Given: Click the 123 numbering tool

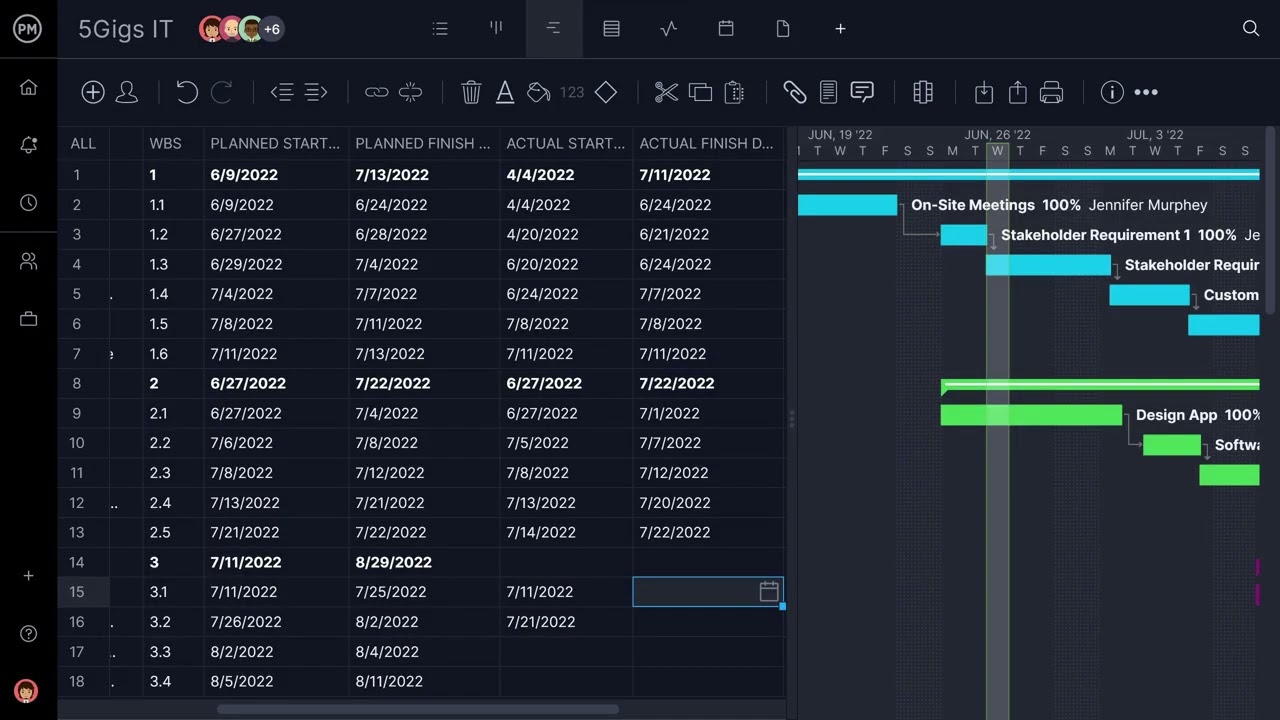Looking at the screenshot, I should [572, 92].
